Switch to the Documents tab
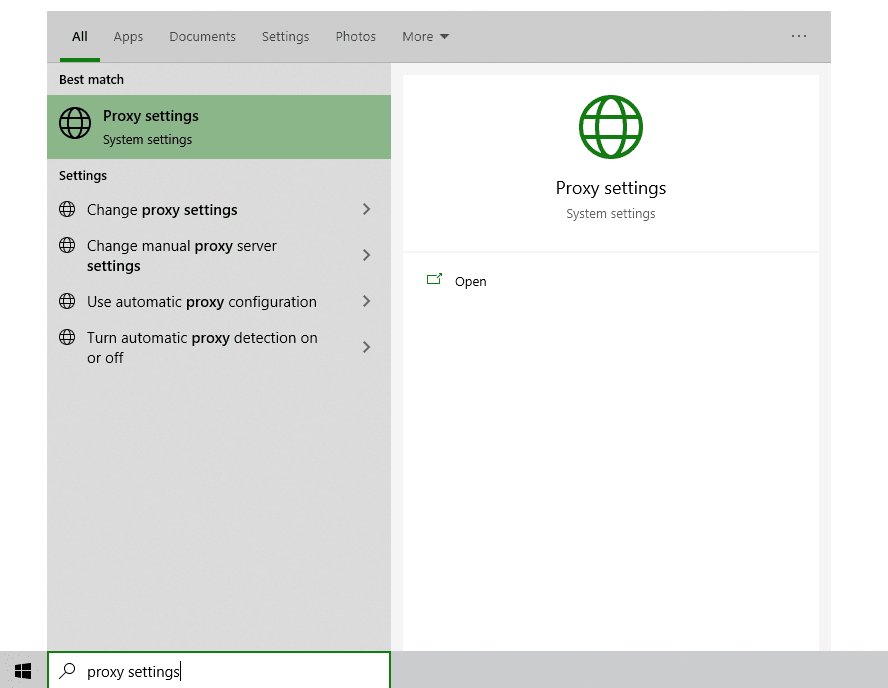The width and height of the screenshot is (888, 688). [x=202, y=36]
